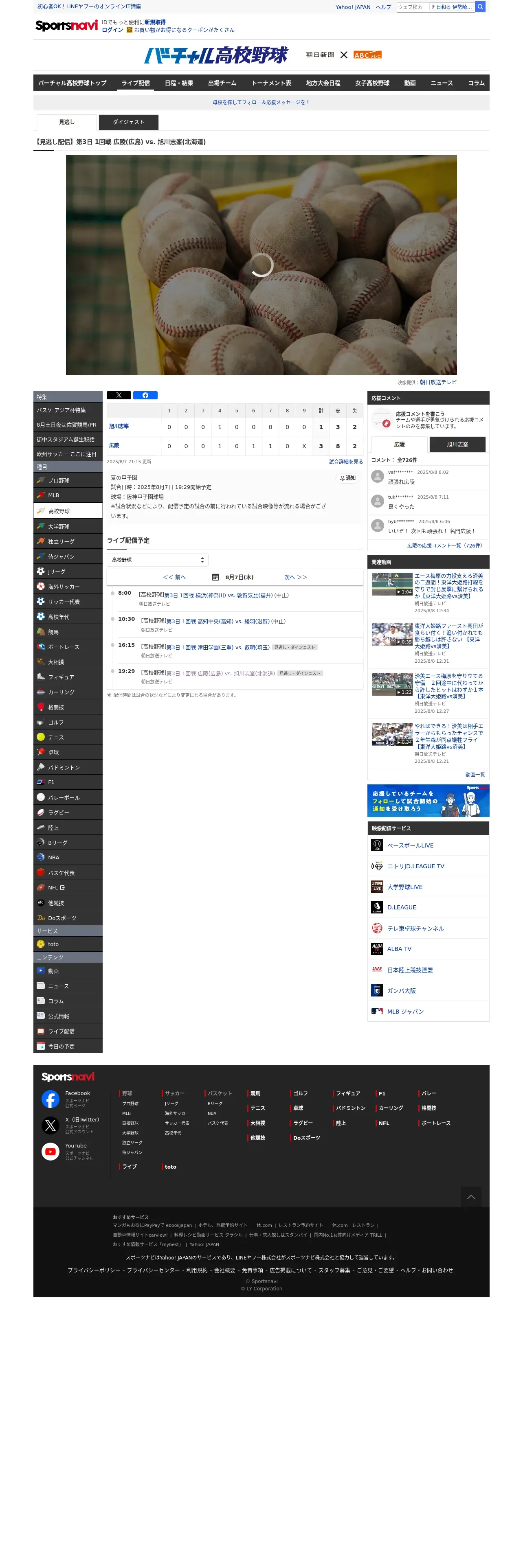Select the 見逃し tab
This screenshot has width=523, height=1568.
pos(66,123)
